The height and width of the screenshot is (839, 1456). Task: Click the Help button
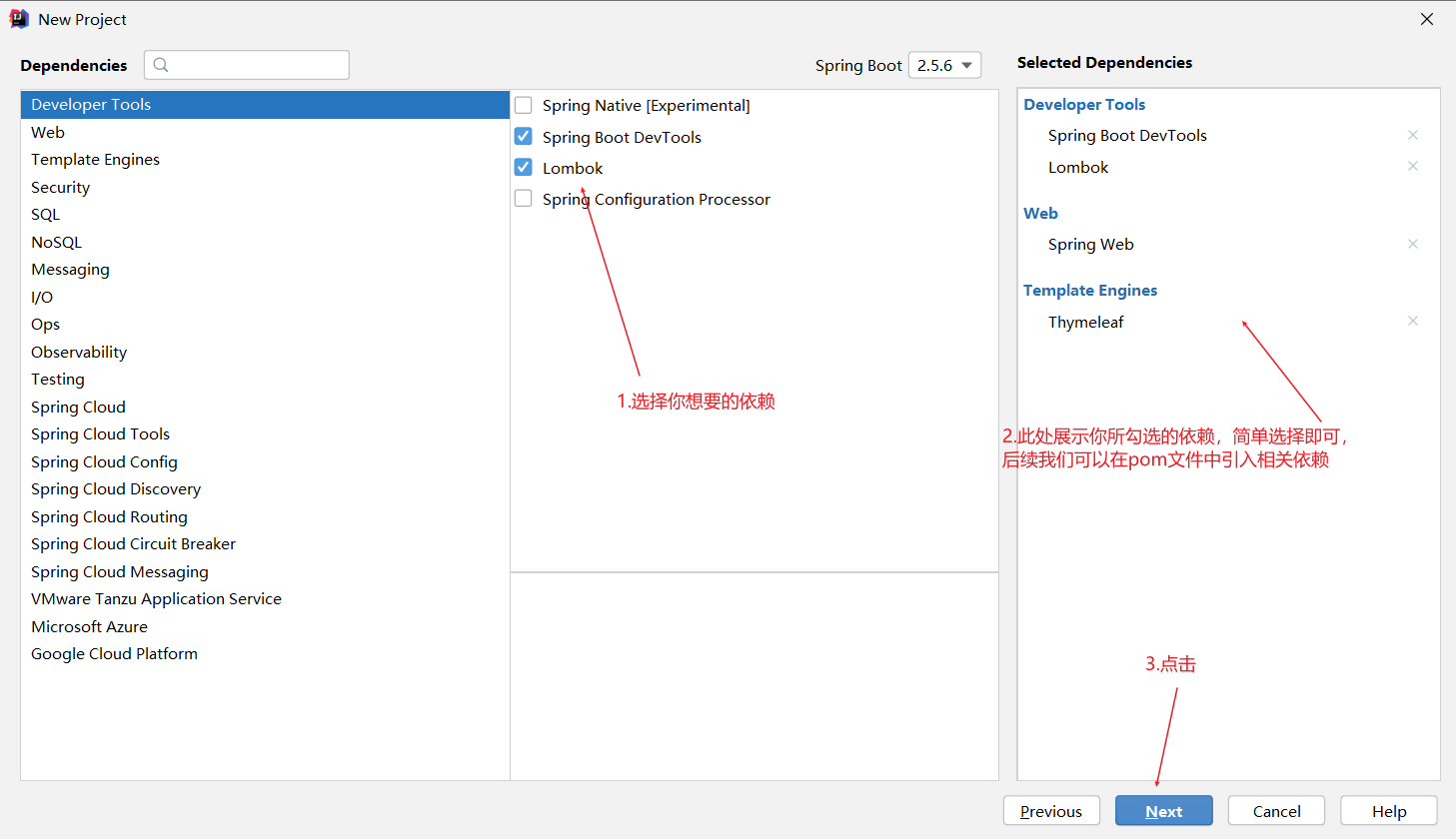pos(1388,810)
